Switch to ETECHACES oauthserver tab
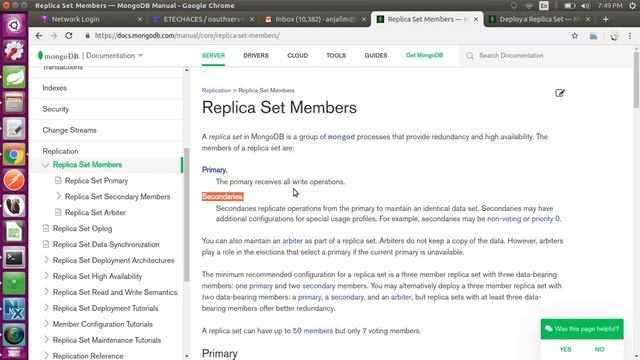 (203, 19)
